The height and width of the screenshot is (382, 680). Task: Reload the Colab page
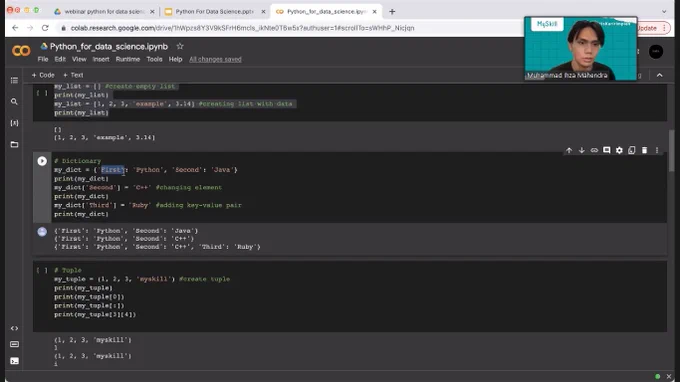[45, 28]
